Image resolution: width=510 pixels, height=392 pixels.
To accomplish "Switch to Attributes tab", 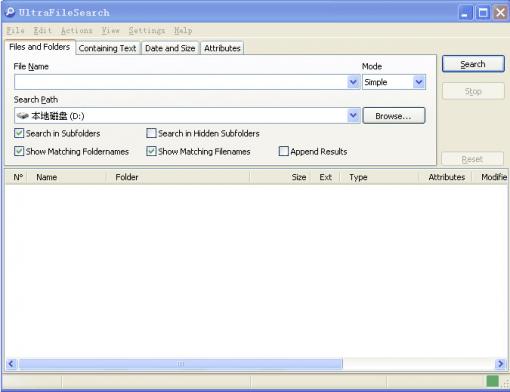I will click(x=222, y=48).
